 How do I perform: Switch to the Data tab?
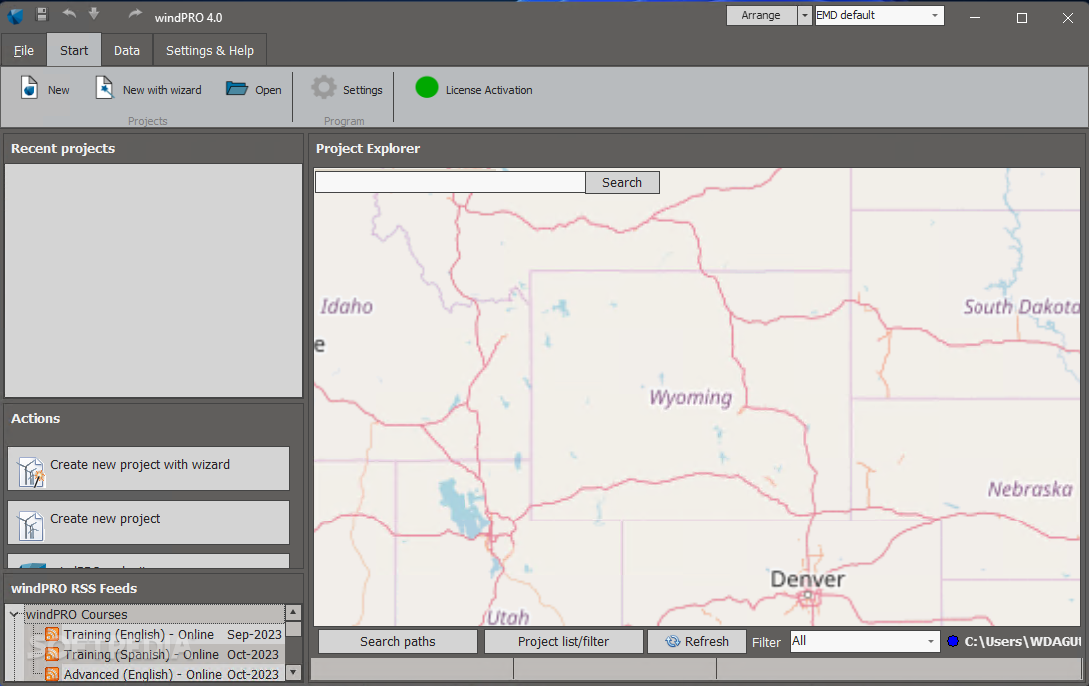tap(127, 51)
